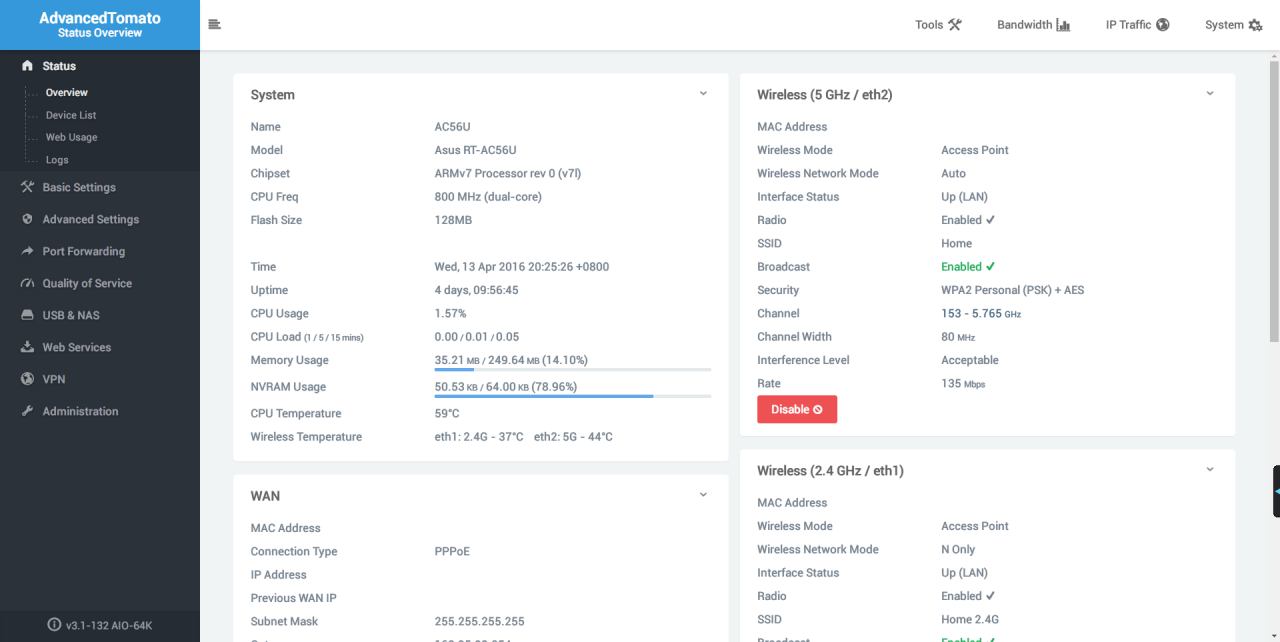Collapse the WAN panel

pyautogui.click(x=703, y=494)
